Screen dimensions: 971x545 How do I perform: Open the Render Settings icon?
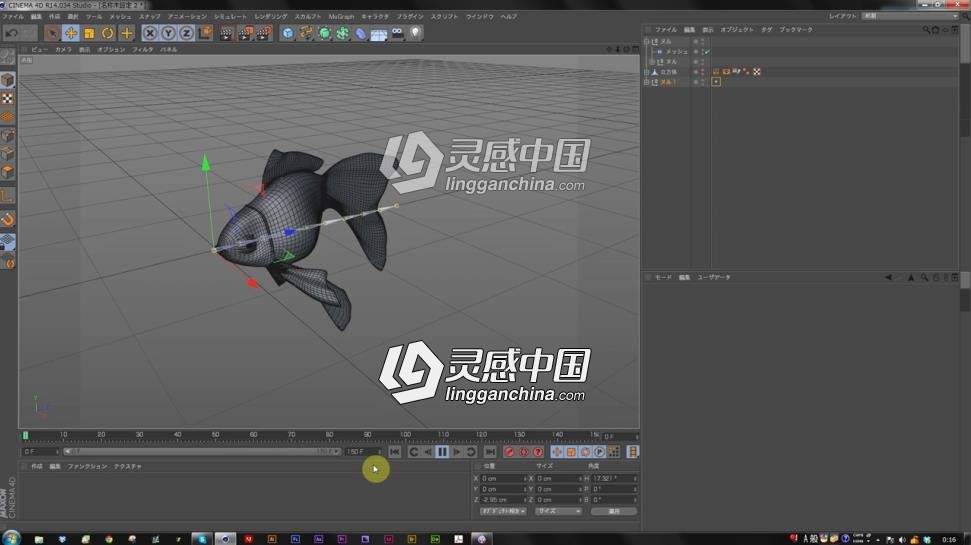264,33
